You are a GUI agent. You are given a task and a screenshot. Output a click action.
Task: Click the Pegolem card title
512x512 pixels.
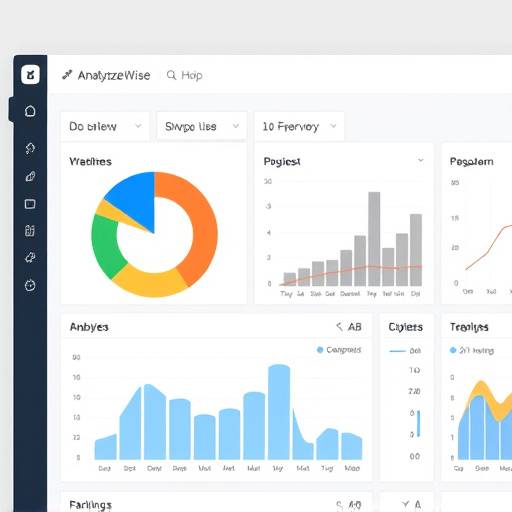tap(471, 162)
